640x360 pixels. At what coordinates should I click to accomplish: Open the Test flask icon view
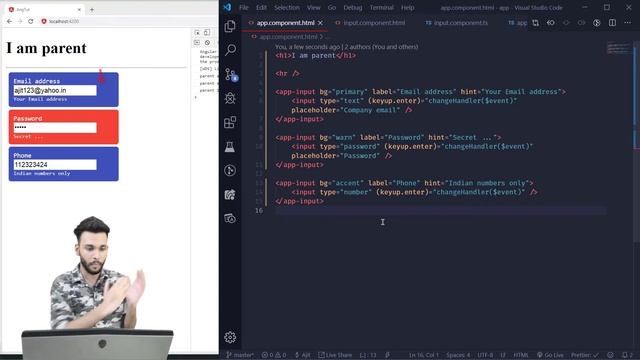tap(230, 147)
